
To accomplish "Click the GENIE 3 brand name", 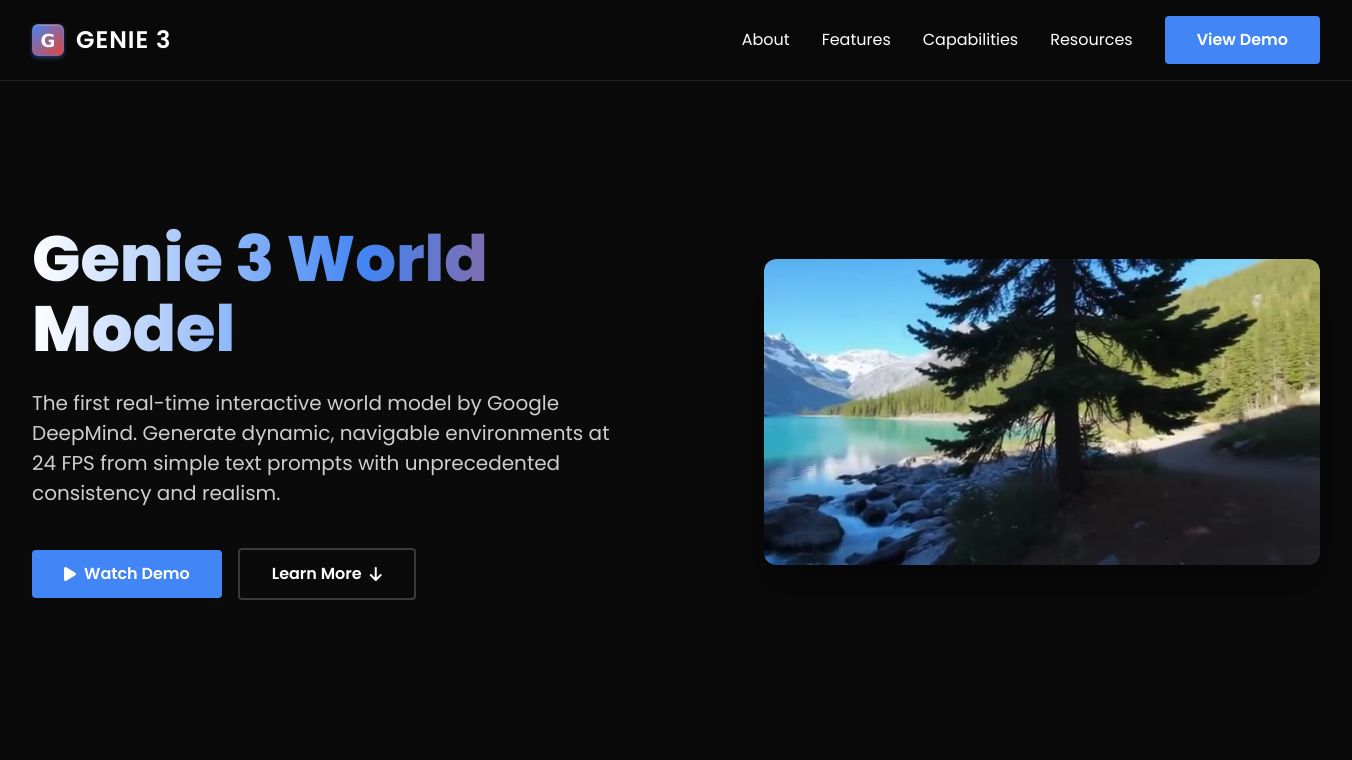I will (x=123, y=40).
